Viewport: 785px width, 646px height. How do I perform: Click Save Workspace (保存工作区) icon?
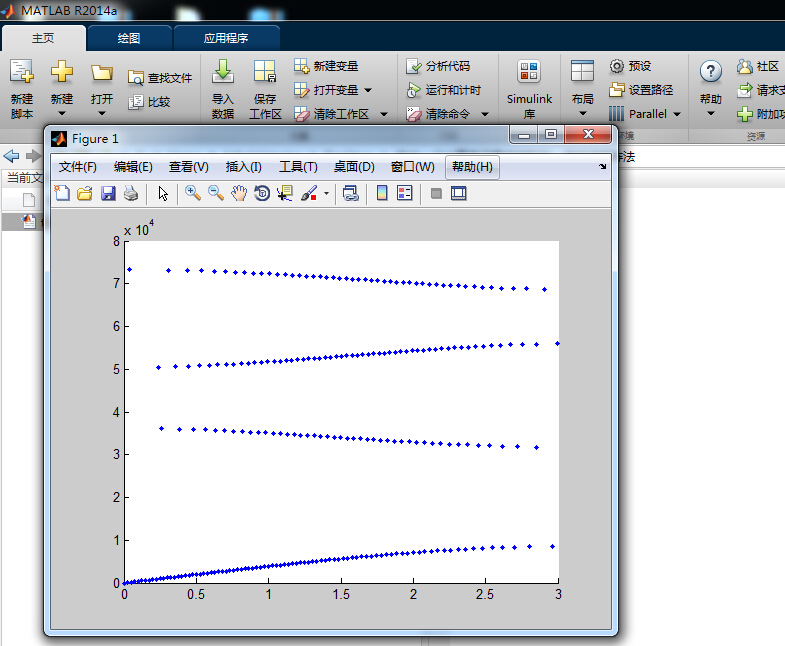265,71
